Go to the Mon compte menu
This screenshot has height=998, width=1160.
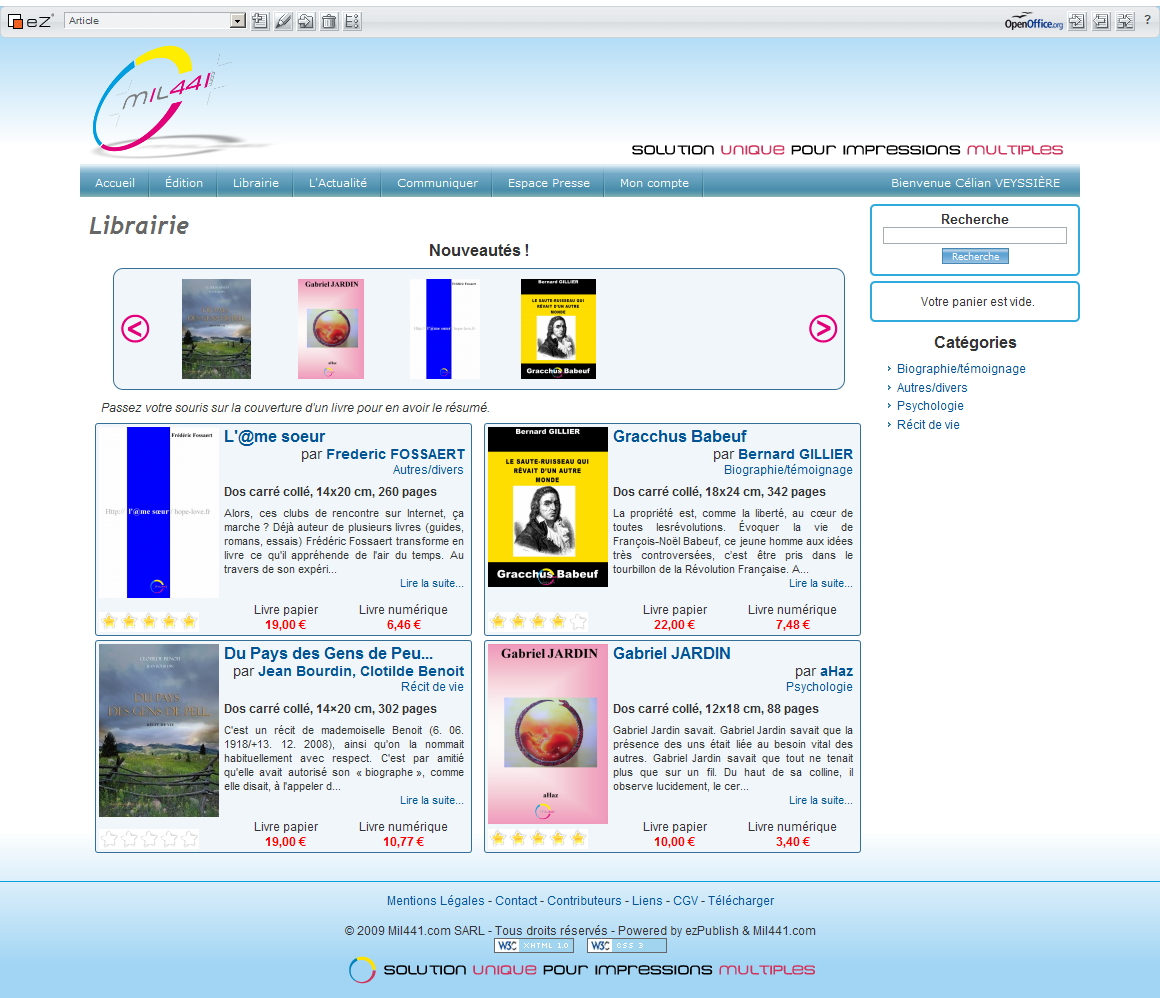click(654, 183)
